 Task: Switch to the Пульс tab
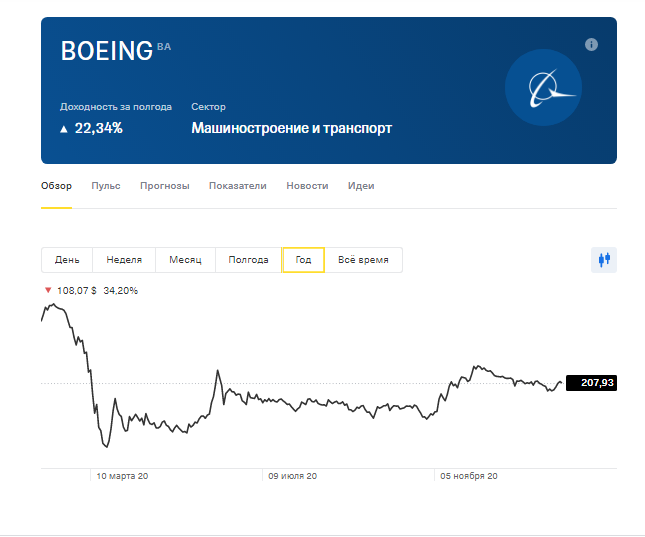(105, 186)
